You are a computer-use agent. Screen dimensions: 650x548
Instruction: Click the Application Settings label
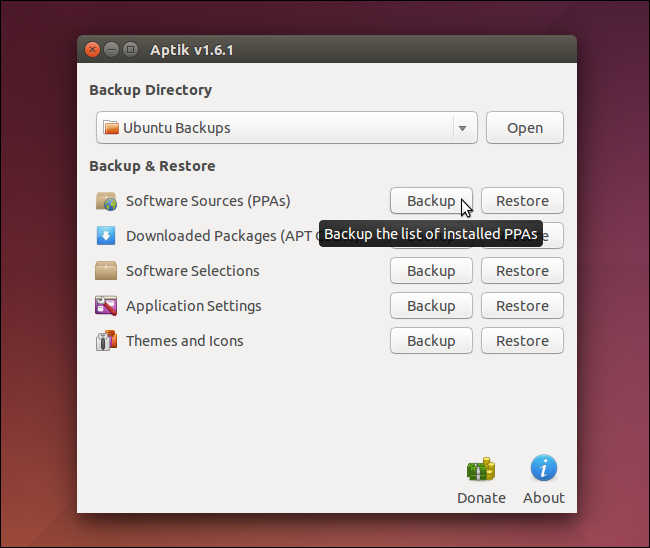[x=194, y=306]
